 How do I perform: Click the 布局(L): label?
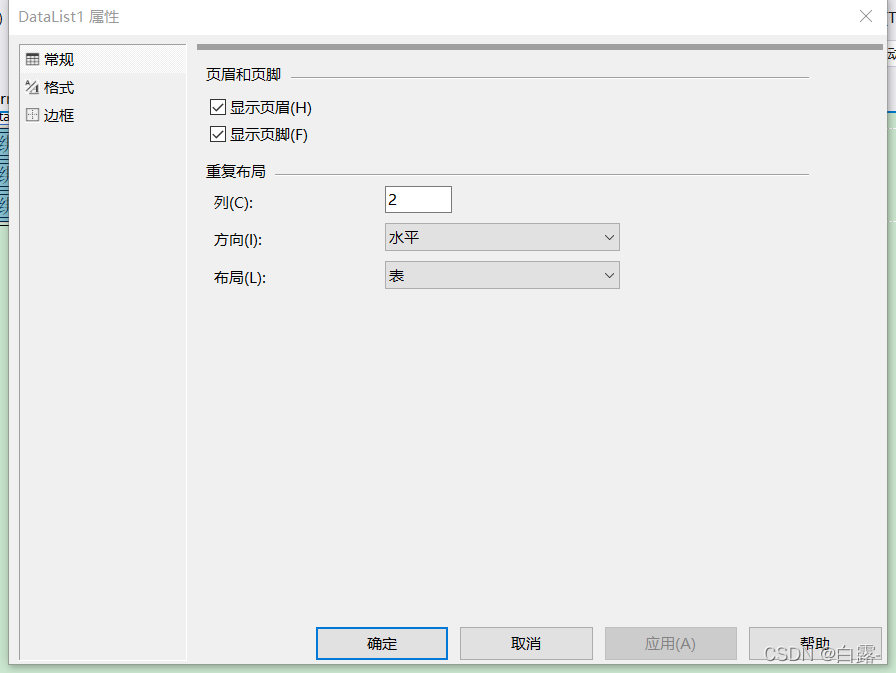click(240, 278)
